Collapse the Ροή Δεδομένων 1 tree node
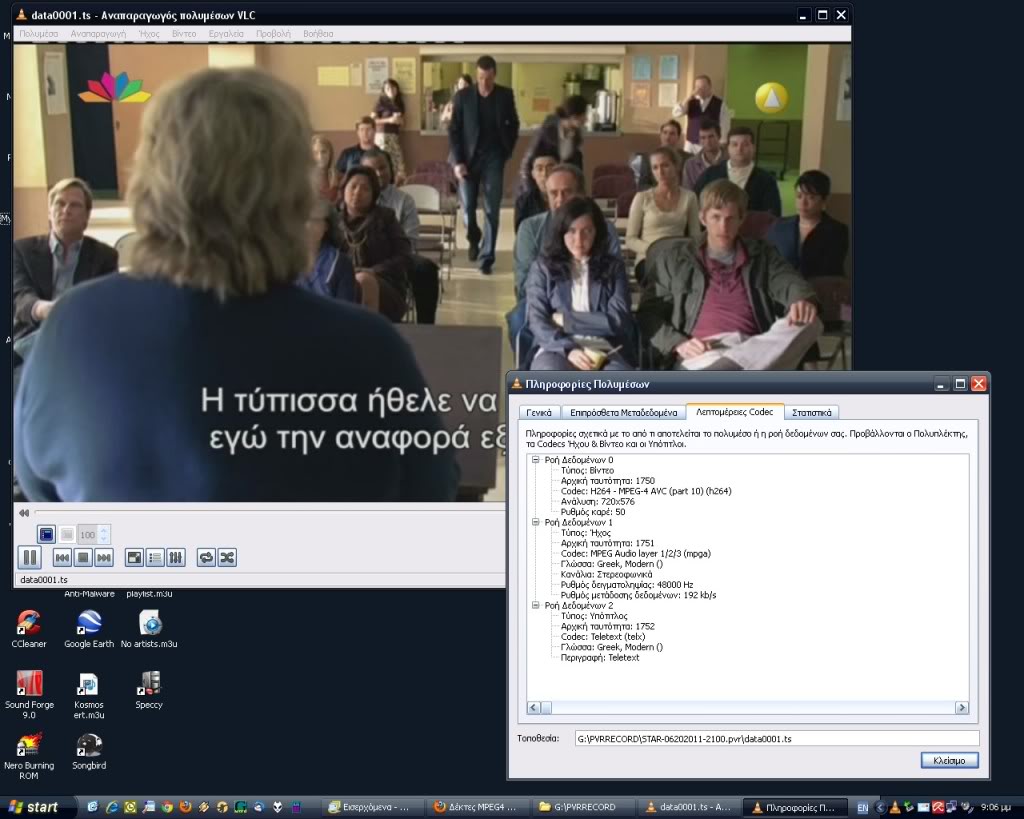 click(535, 522)
